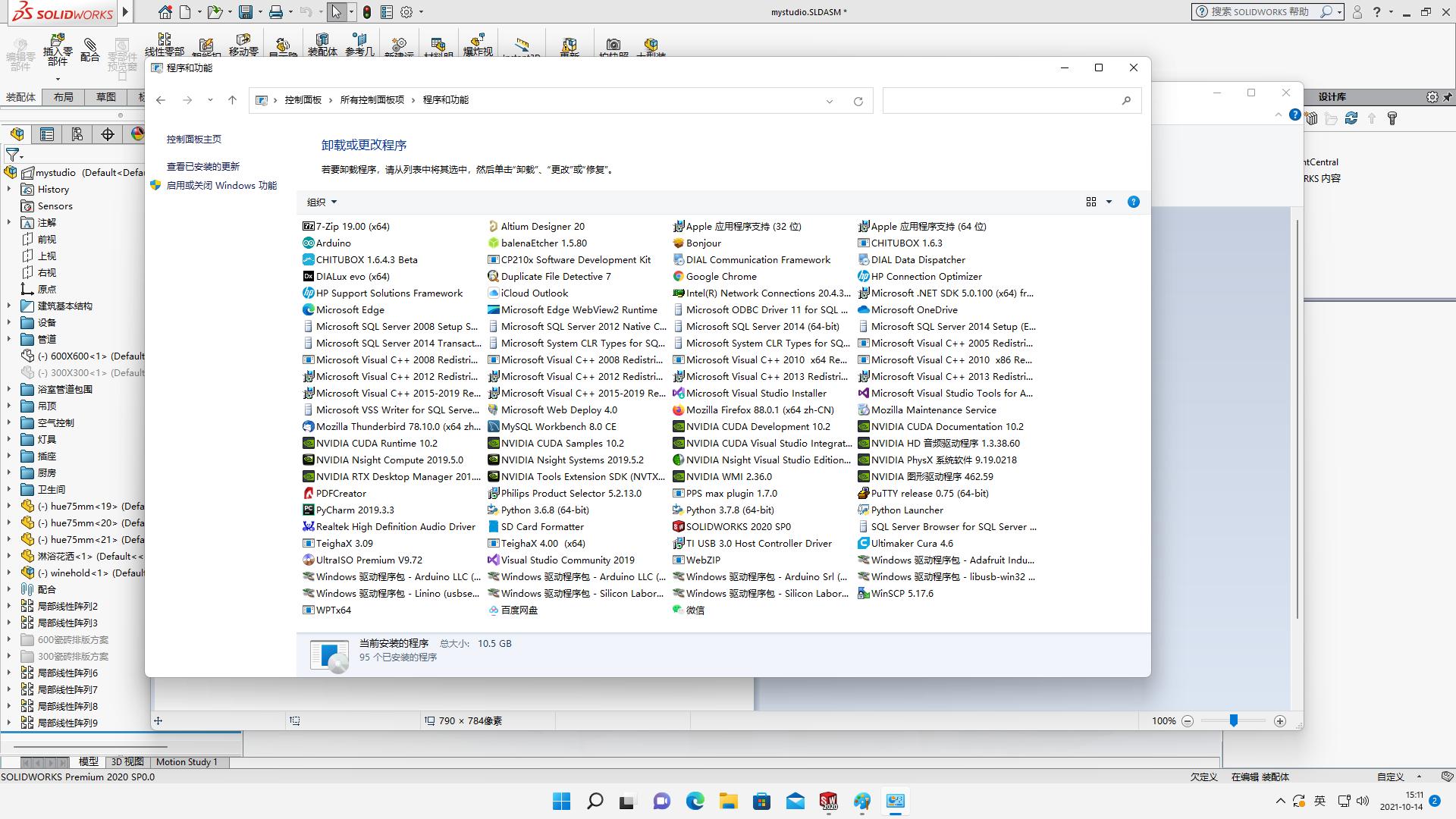
Task: Click the blue help icon in Programs window
Action: click(x=1133, y=202)
